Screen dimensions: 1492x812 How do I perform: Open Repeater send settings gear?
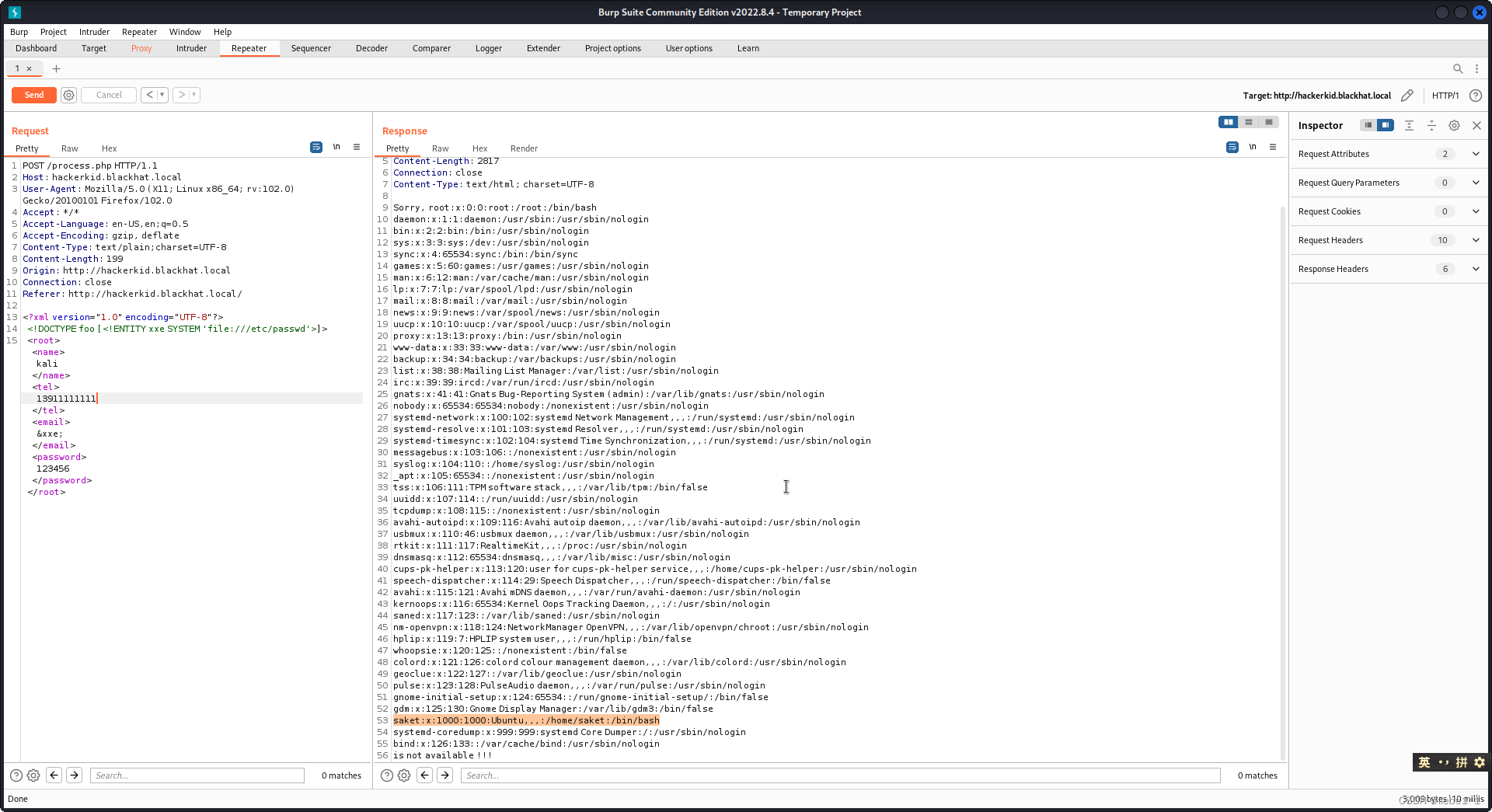click(69, 95)
